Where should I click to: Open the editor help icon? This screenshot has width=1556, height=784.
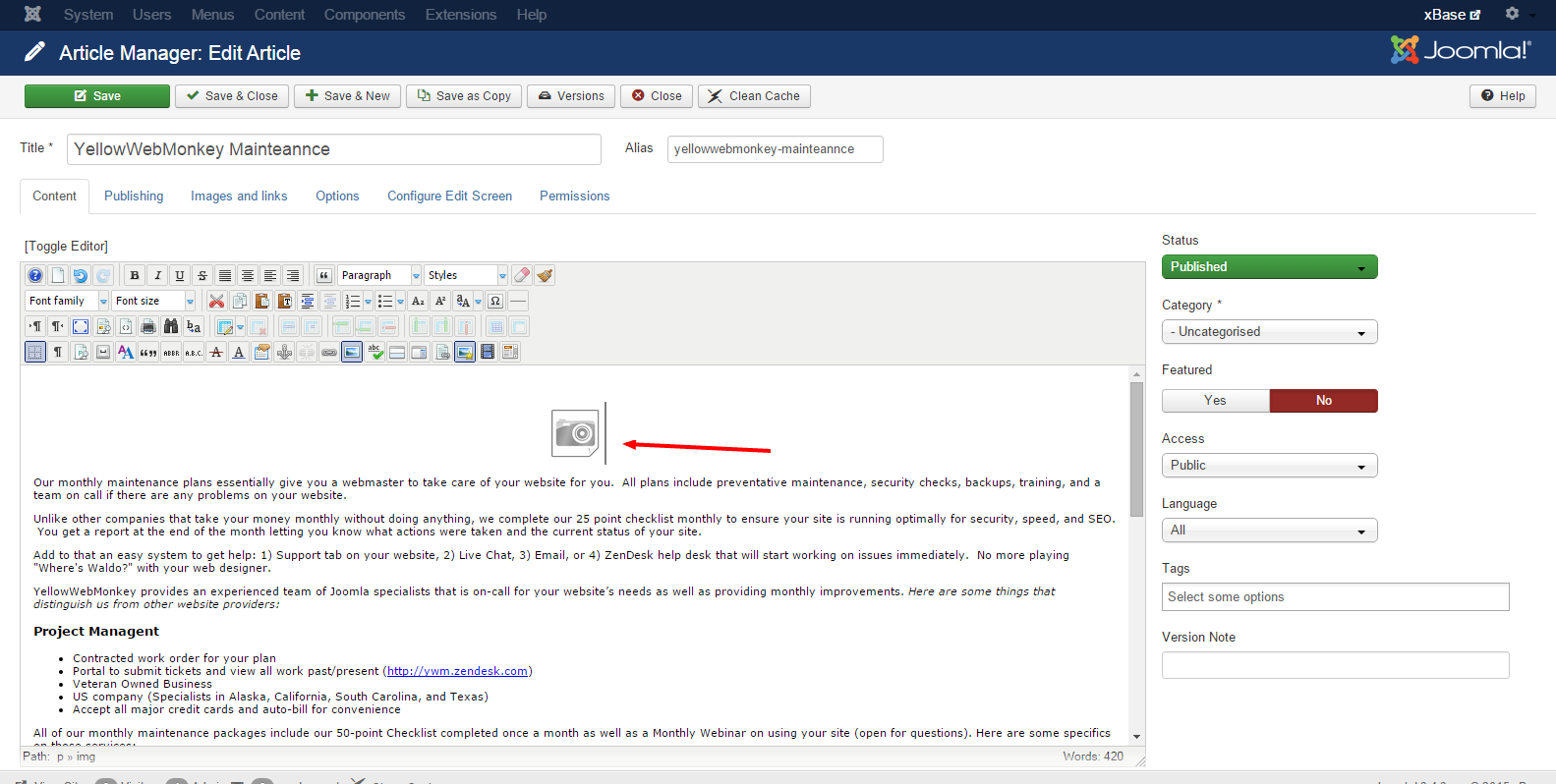[x=35, y=276]
